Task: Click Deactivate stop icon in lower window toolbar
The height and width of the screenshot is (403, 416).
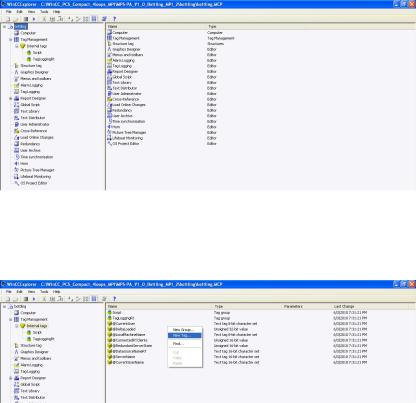Action: pyautogui.click(x=26, y=299)
